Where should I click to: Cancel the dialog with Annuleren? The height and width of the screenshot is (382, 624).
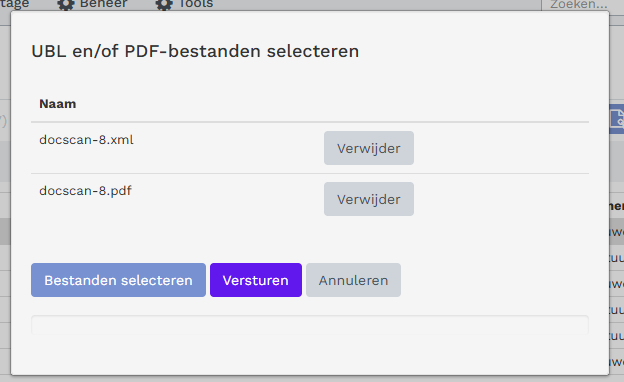[x=353, y=280]
